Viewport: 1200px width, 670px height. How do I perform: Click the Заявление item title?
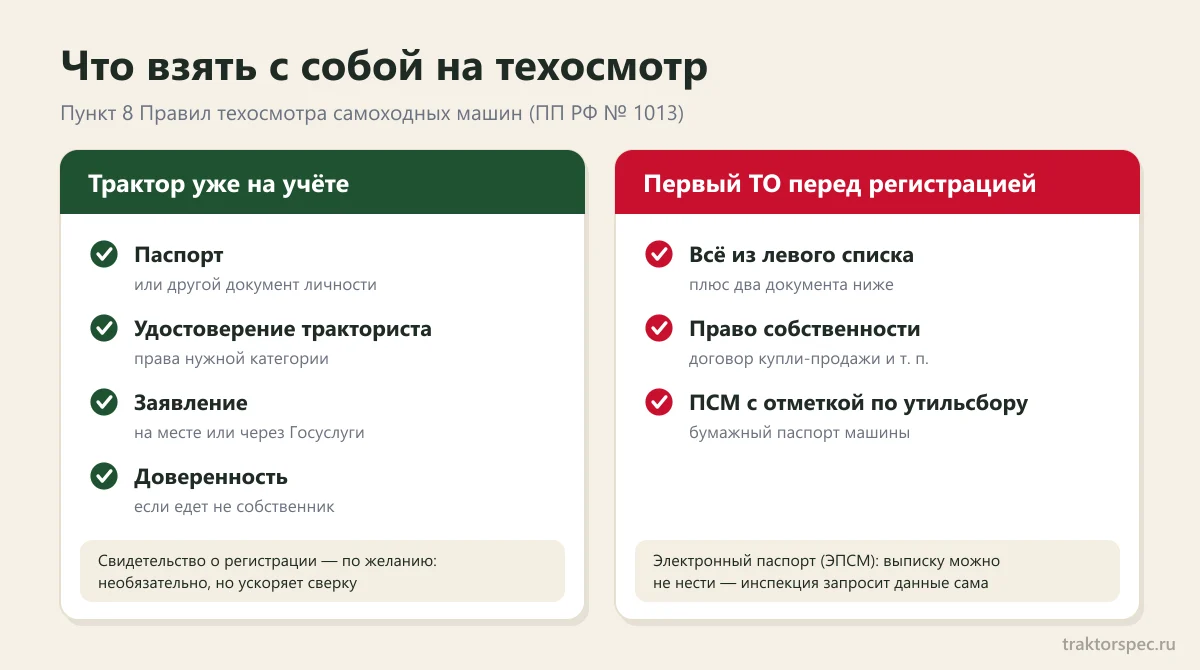(191, 403)
